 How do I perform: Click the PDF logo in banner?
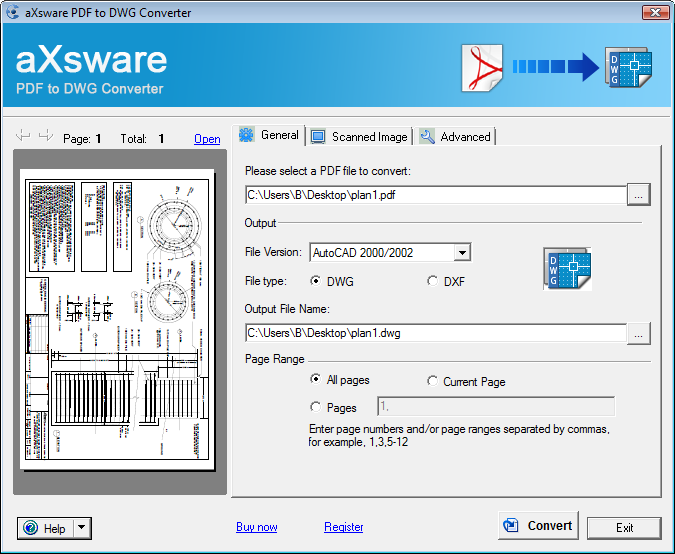[482, 68]
